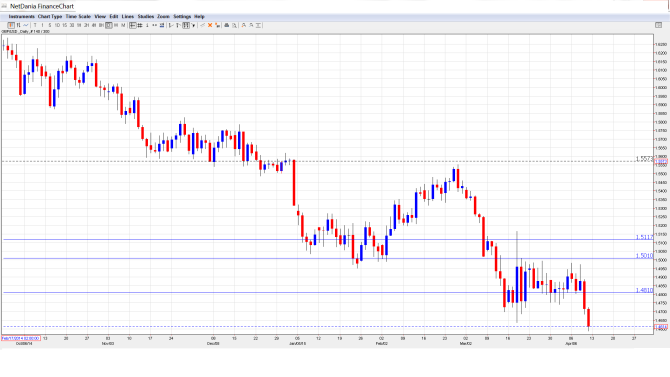Open the Time Scale menu
Image resolution: width=670 pixels, height=377 pixels.
(78, 17)
